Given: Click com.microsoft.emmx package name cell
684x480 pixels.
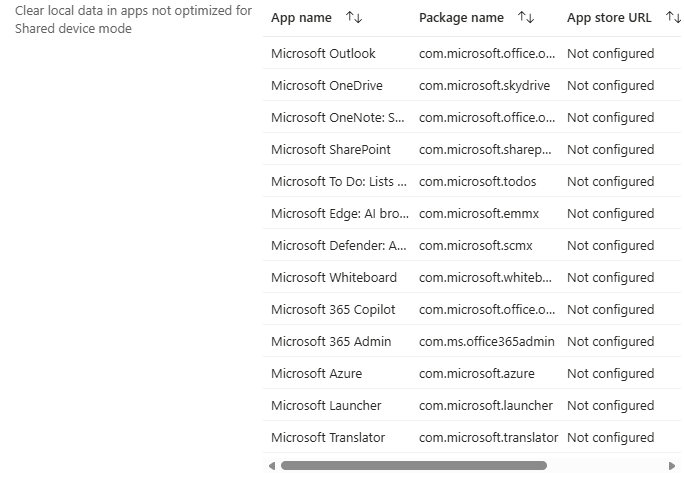Looking at the screenshot, I should click(476, 214).
